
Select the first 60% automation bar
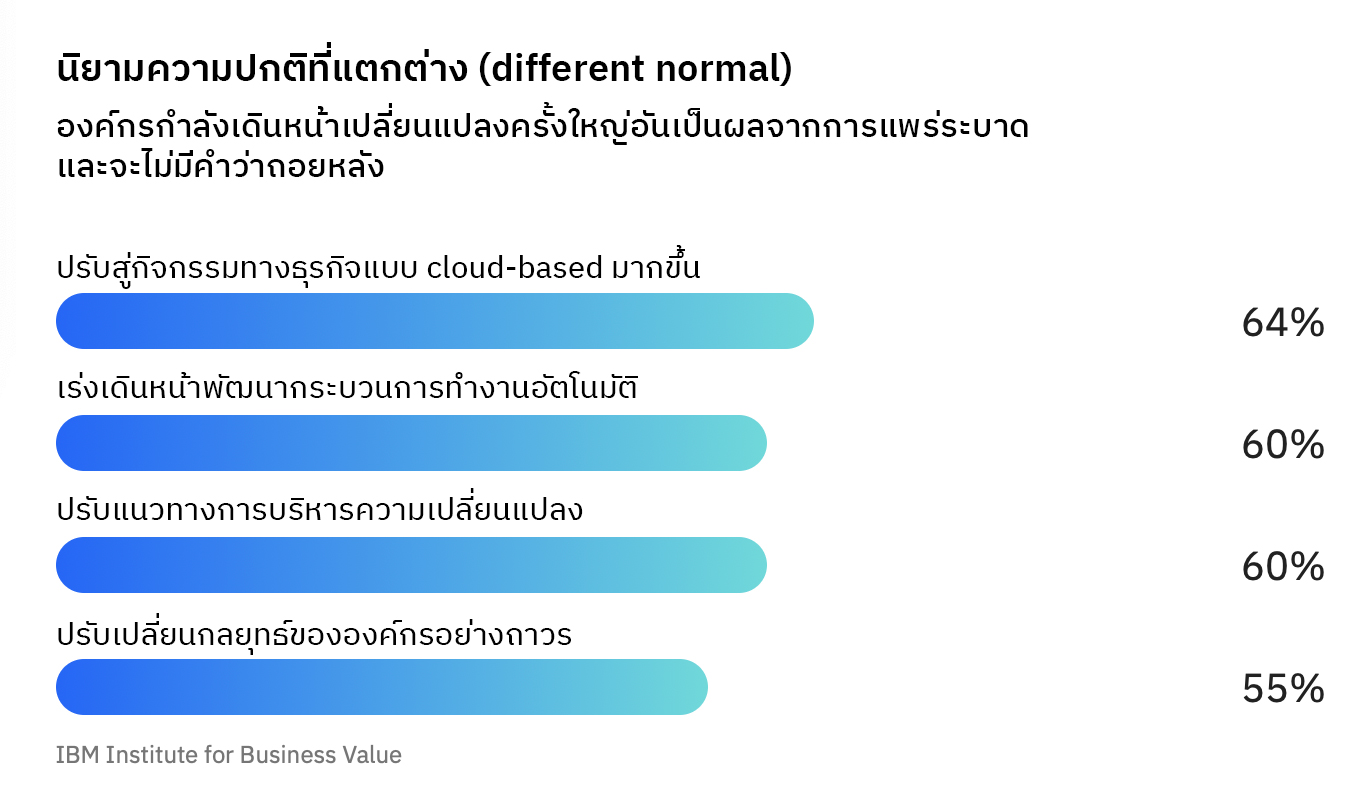(411, 443)
